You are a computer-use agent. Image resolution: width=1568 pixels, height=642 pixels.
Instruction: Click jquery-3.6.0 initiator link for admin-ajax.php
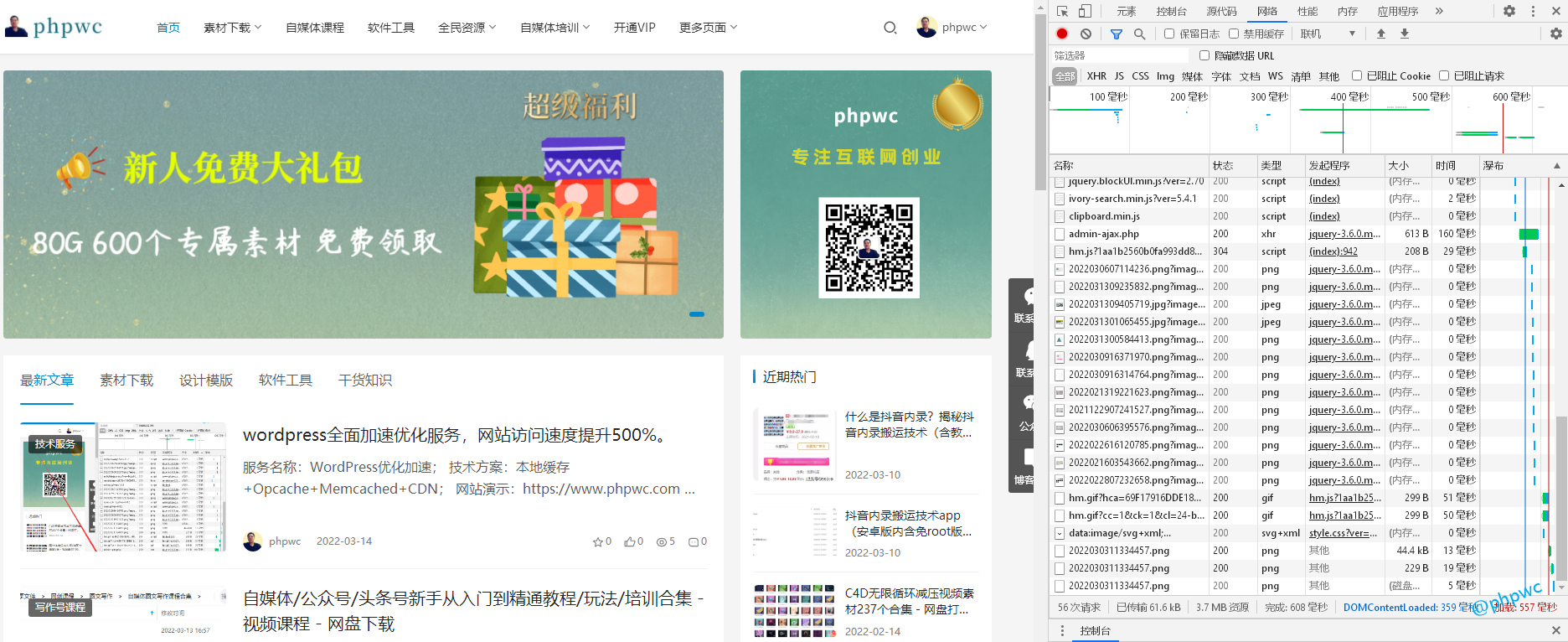tap(1344, 234)
